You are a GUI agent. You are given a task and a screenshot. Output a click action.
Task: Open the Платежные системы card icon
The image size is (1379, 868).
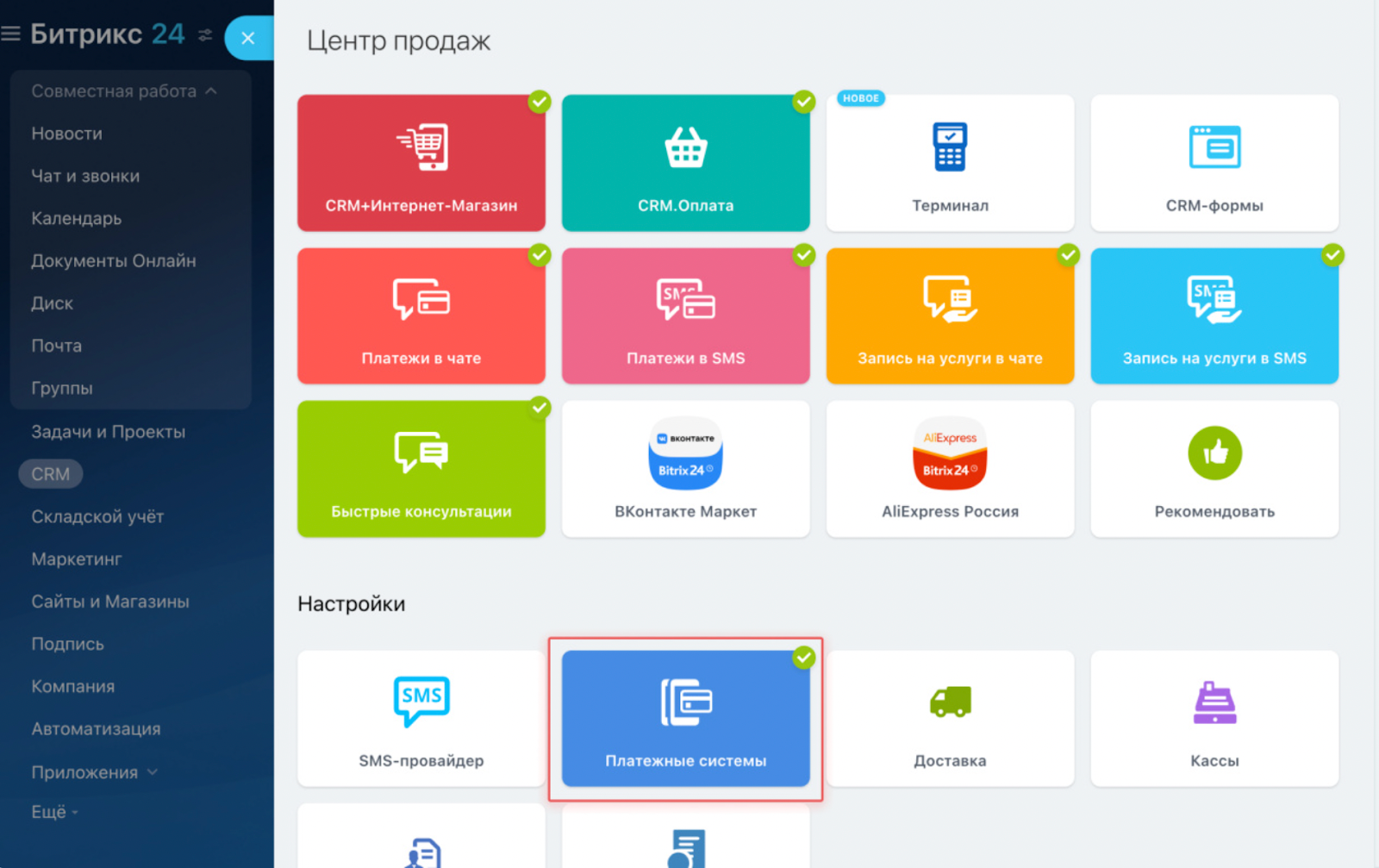686,702
